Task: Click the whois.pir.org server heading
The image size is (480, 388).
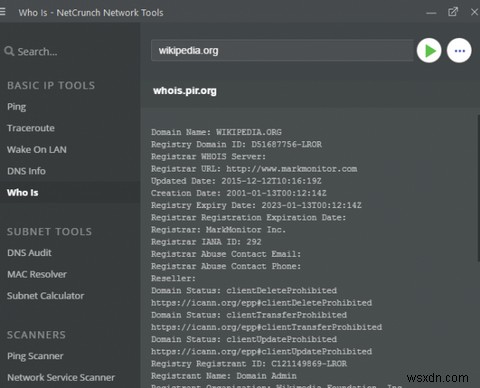Action: 185,91
